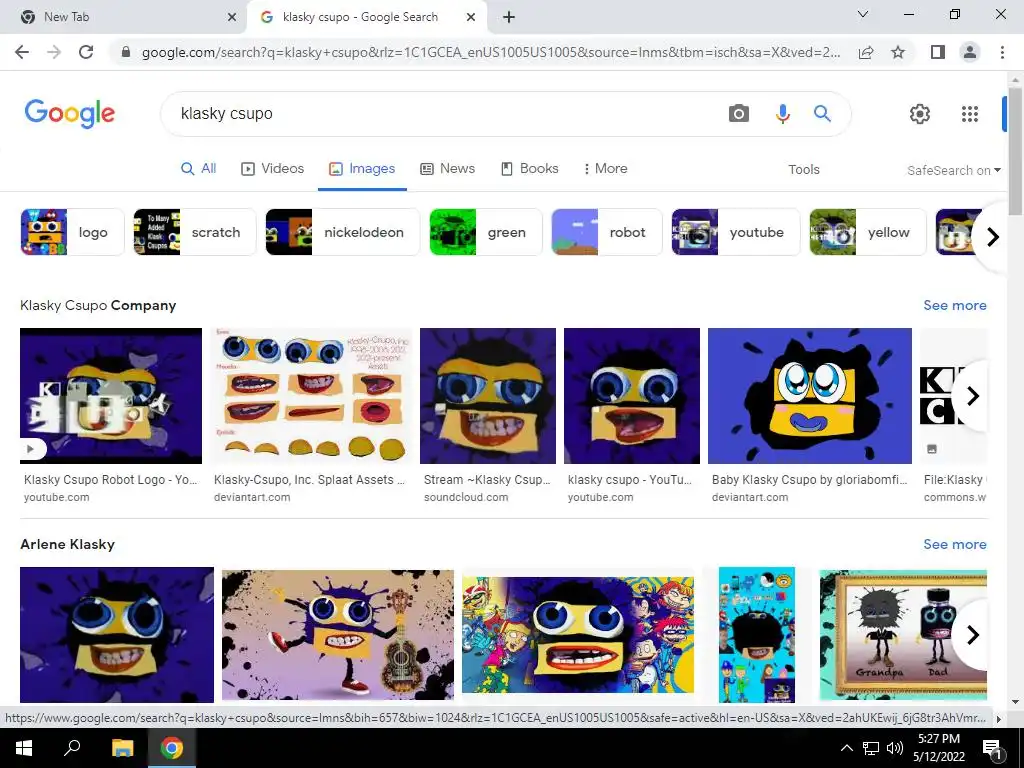Filter images by green chip
This screenshot has width=1024, height=768.
[486, 232]
